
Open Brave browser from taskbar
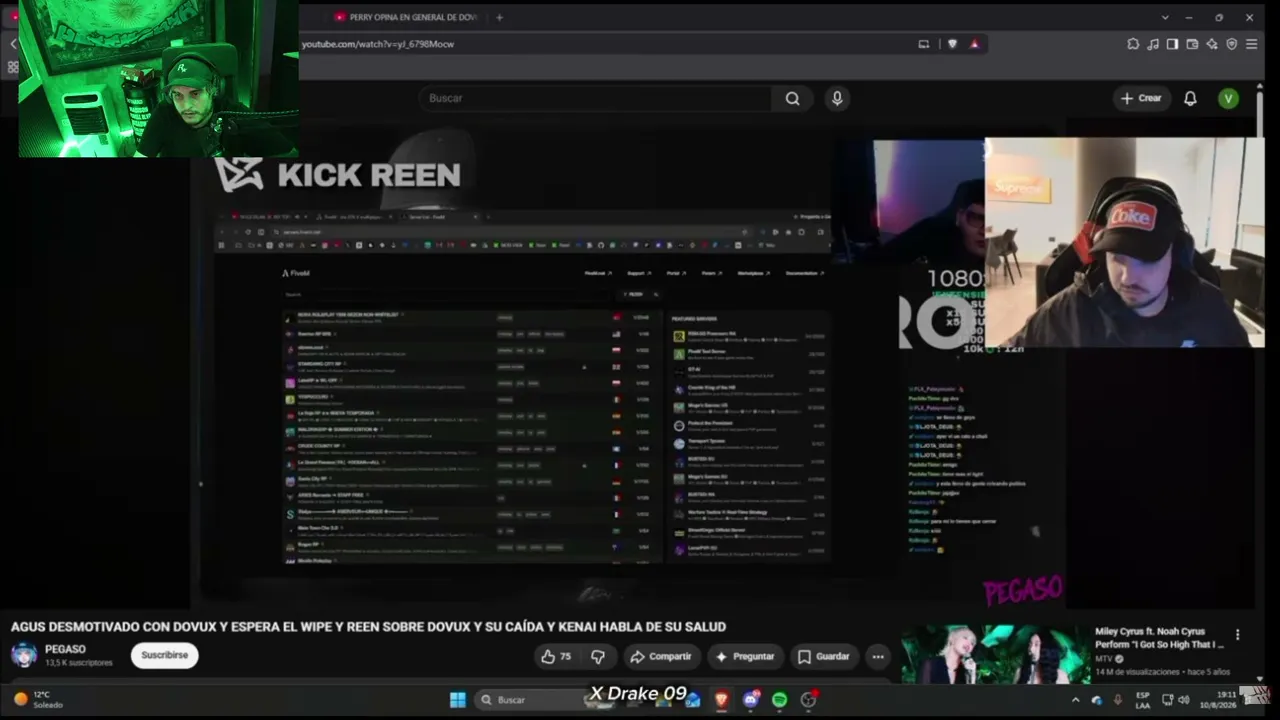point(721,699)
